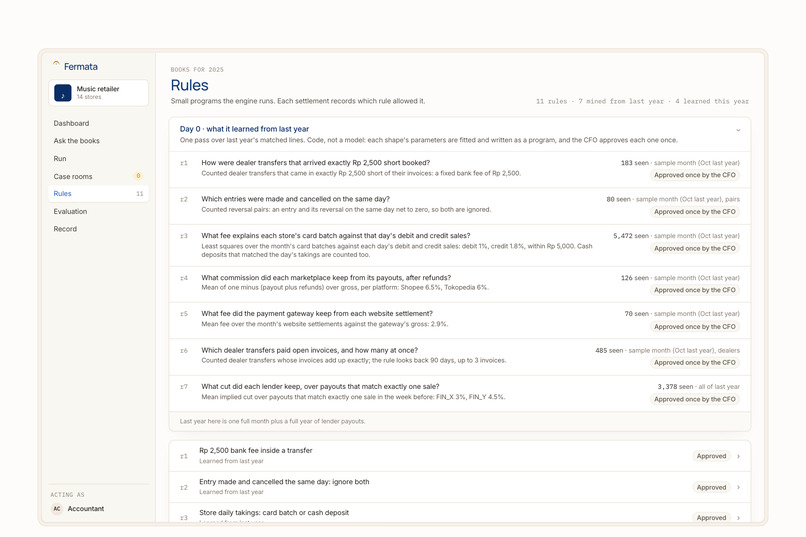Select rule about dealer transfers paying invoices

(460, 357)
